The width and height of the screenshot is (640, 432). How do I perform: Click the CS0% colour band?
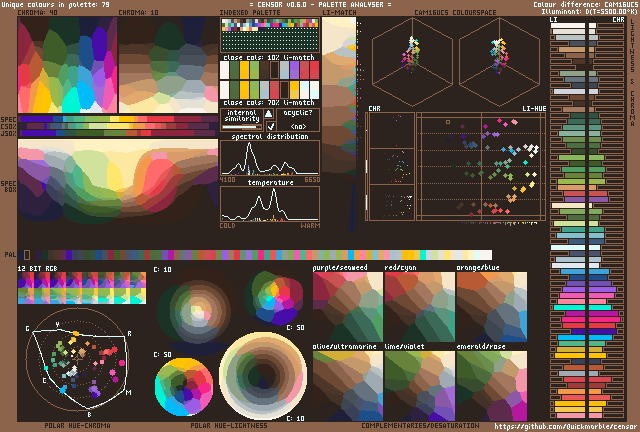click(118, 126)
